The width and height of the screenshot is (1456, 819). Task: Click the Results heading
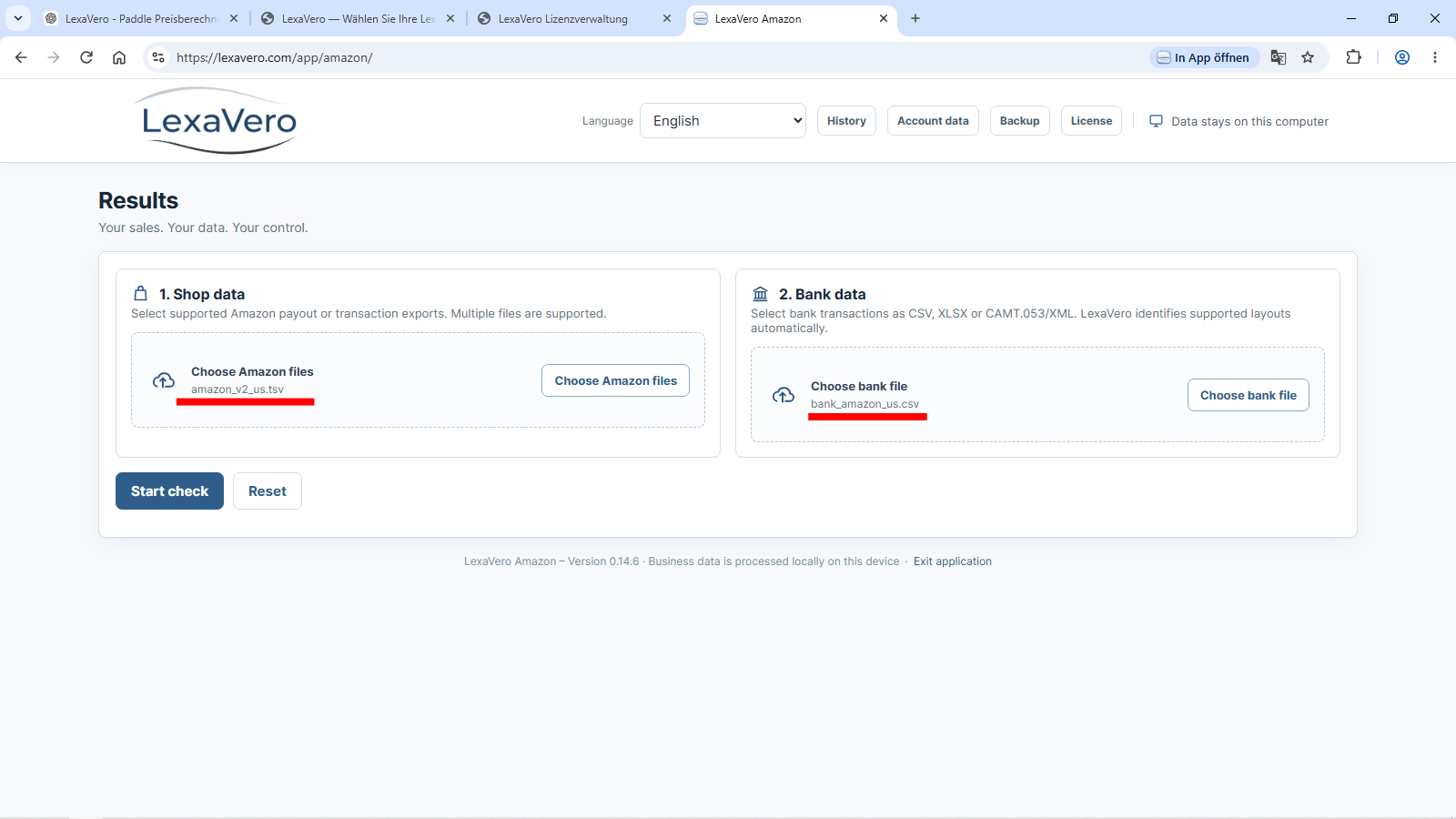pos(138,200)
